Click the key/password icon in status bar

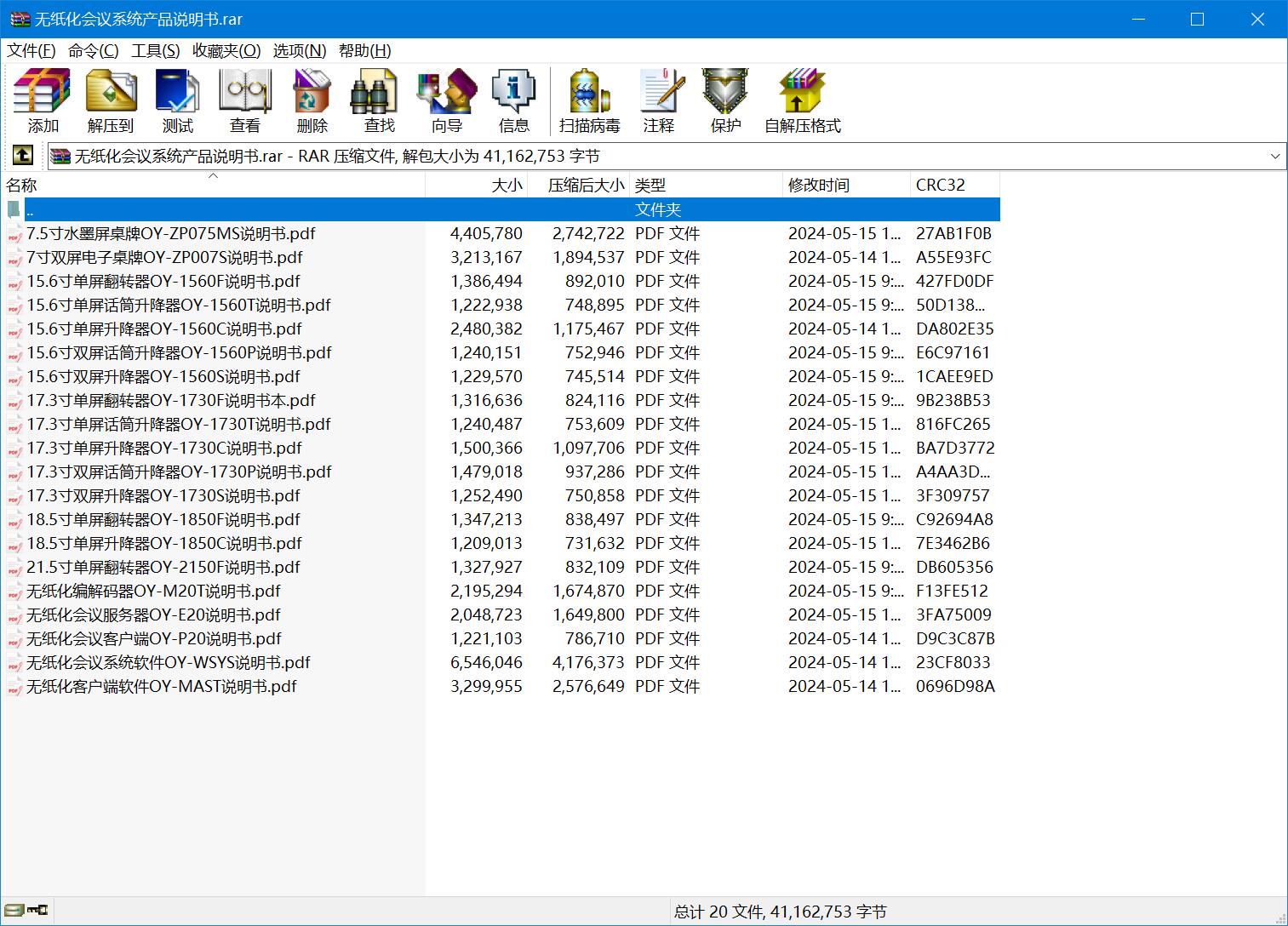pyautogui.click(x=37, y=911)
